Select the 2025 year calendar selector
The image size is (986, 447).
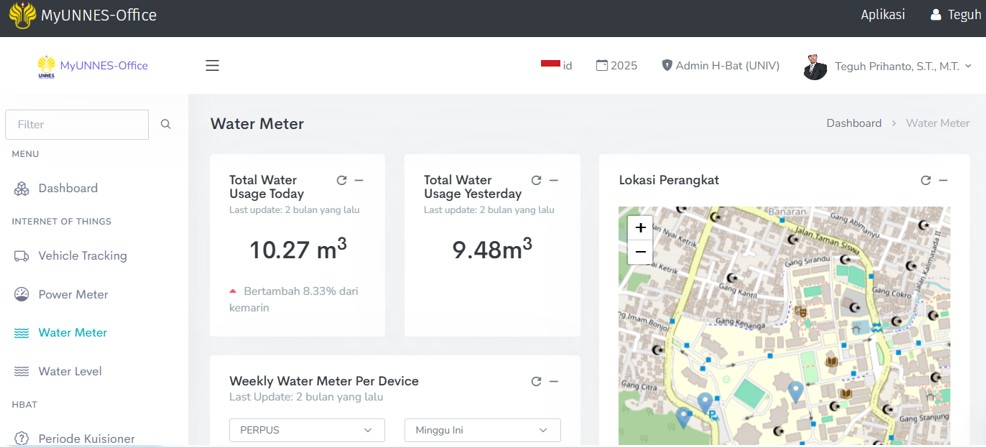(616, 66)
